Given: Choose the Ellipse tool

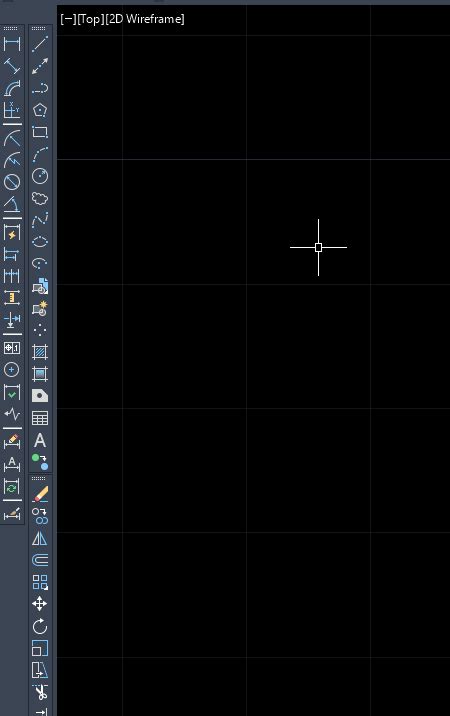Looking at the screenshot, I should 40,241.
